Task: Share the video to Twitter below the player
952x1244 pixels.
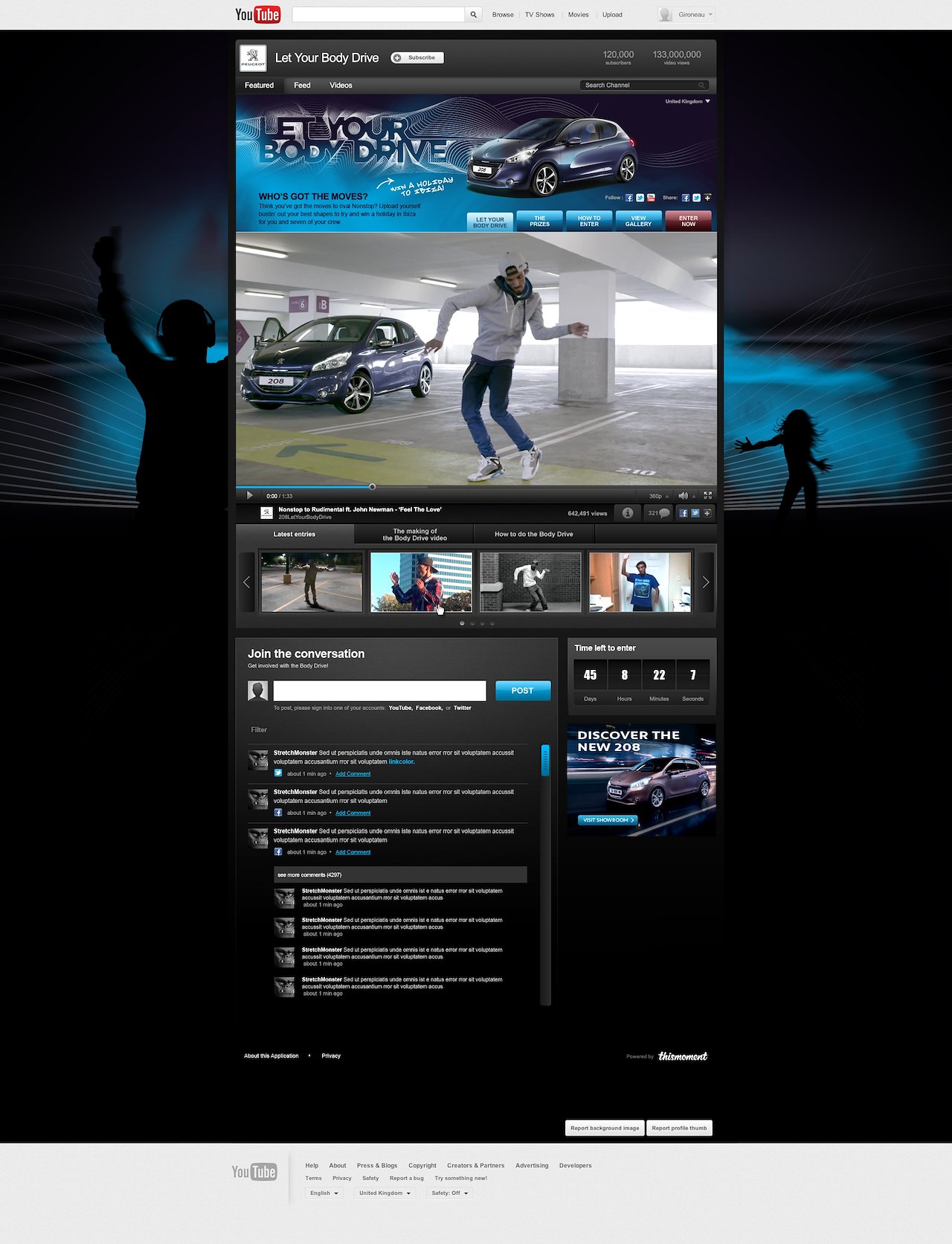Action: click(x=695, y=513)
